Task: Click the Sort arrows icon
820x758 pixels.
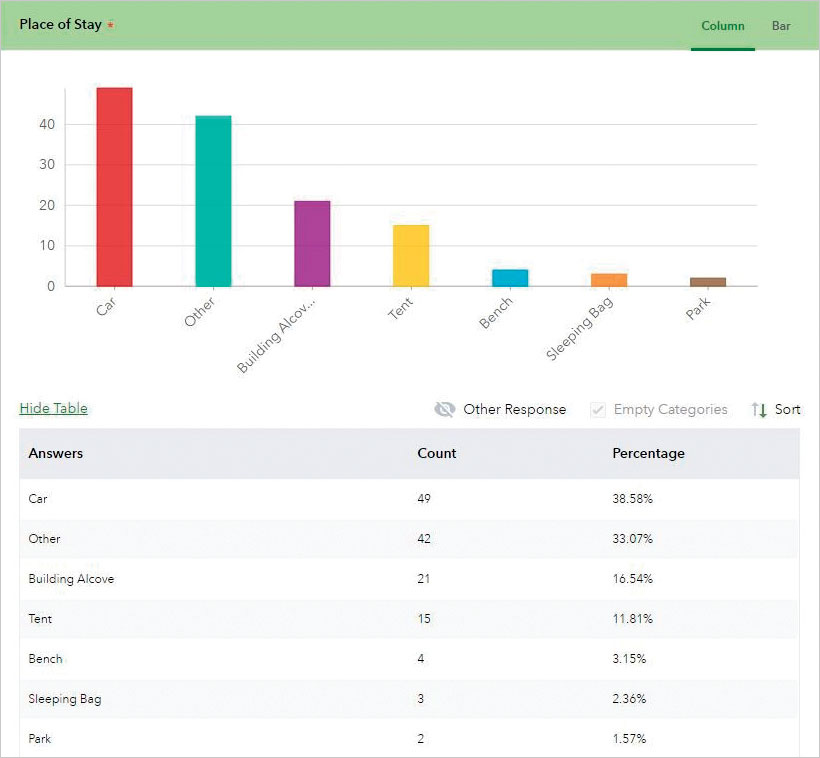Action: 759,410
